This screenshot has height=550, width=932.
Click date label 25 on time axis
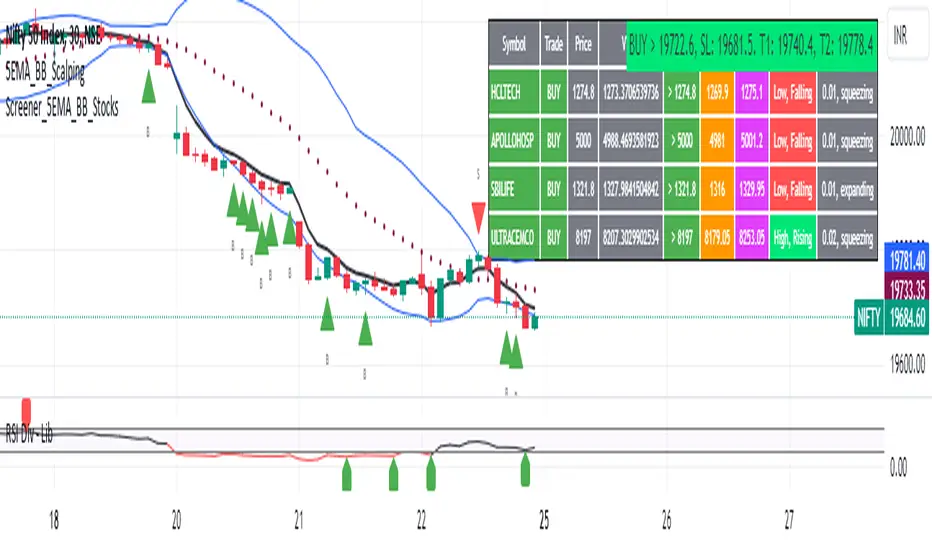coord(544,521)
